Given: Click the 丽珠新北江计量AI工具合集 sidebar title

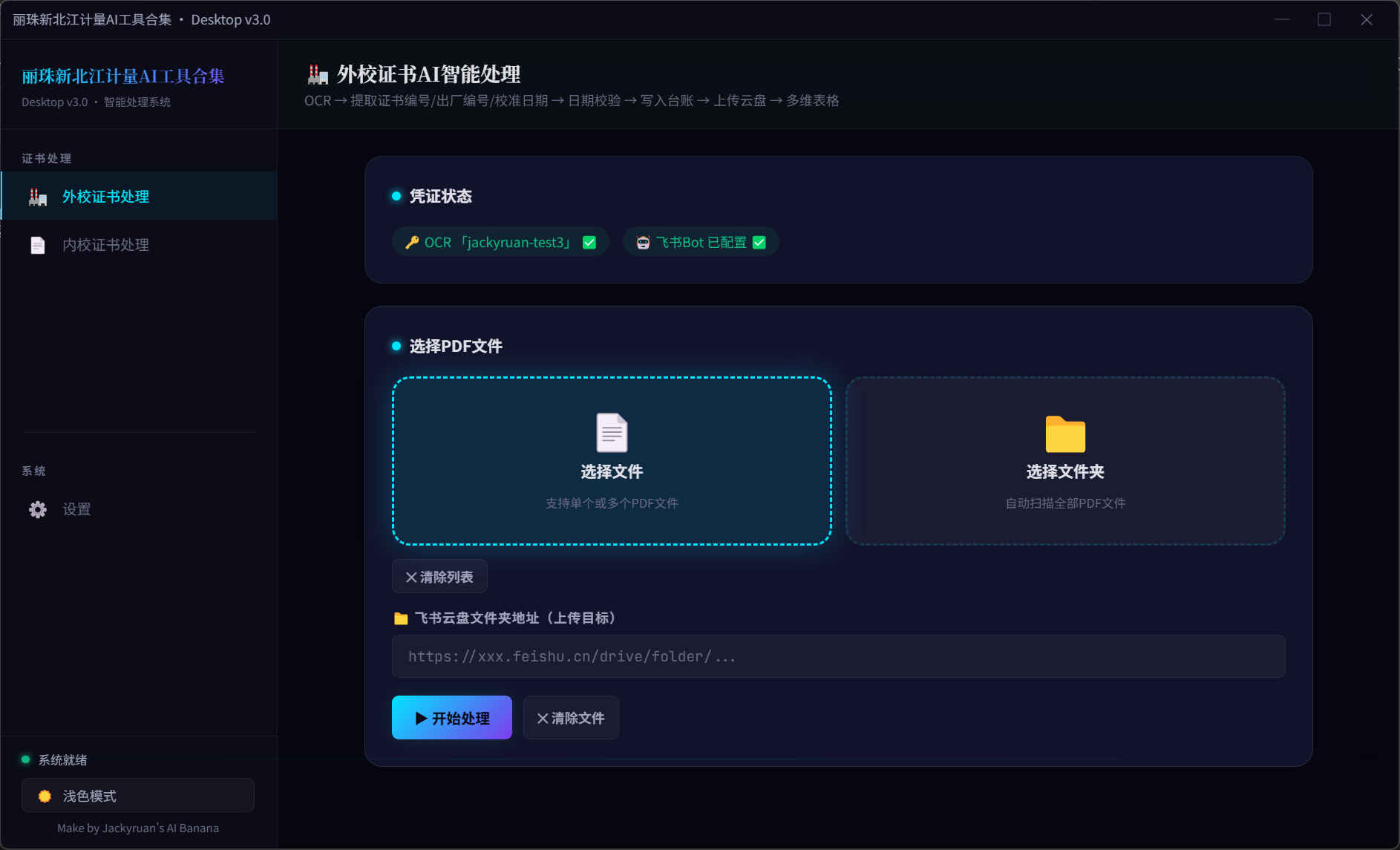Looking at the screenshot, I should pos(122,76).
